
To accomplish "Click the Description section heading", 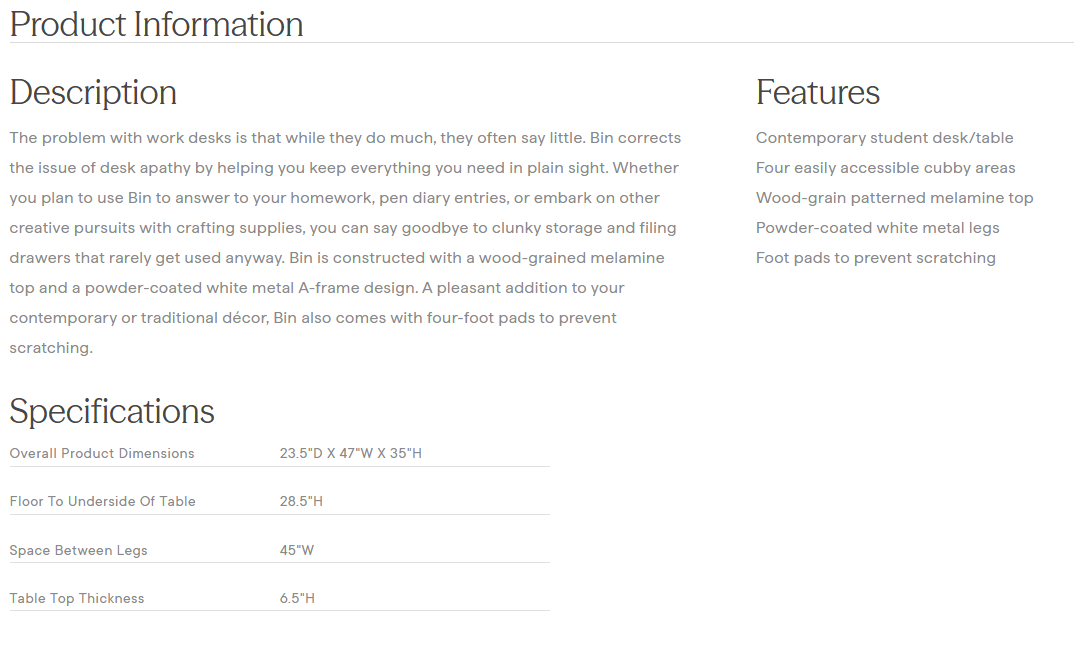I will click(93, 93).
